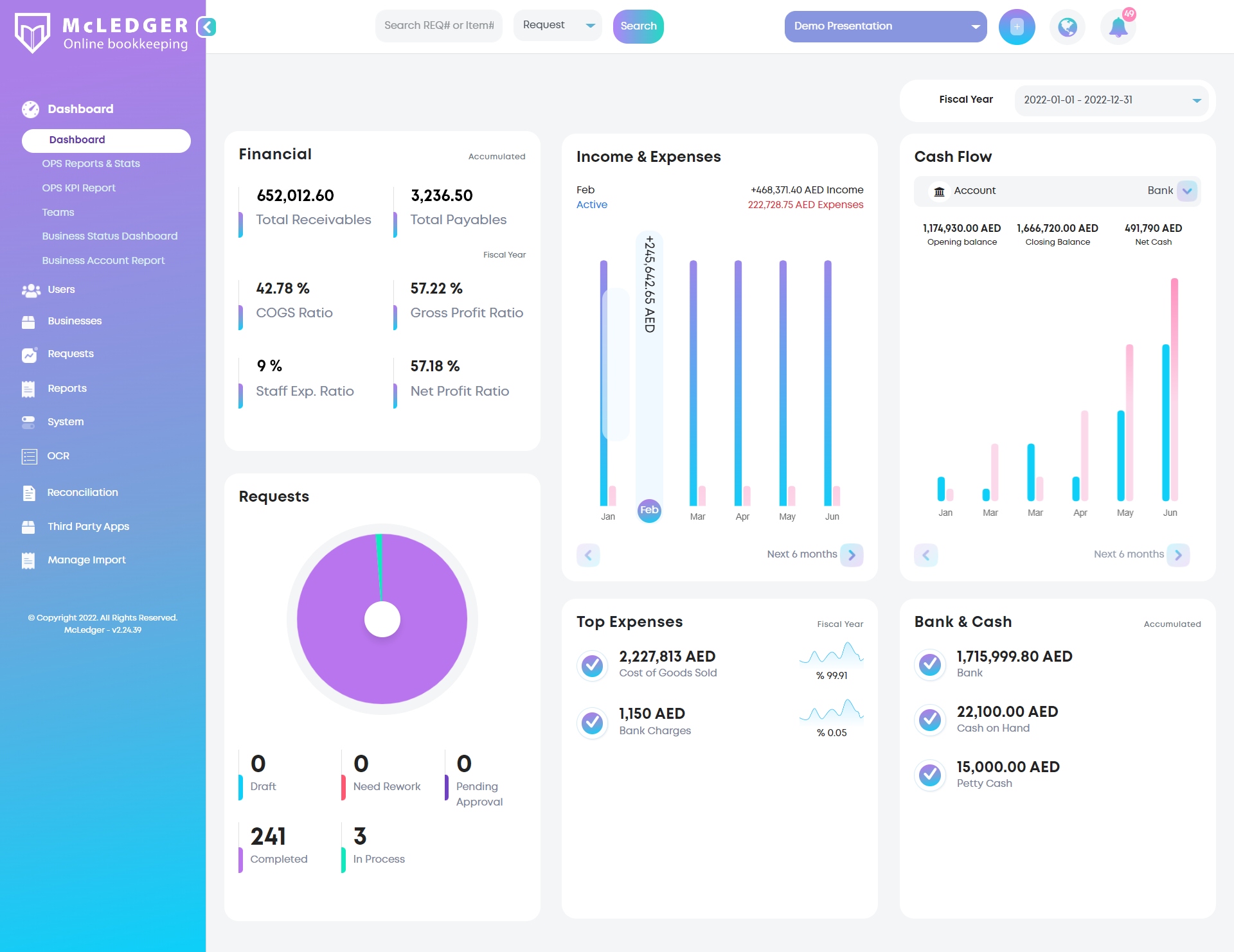The width and height of the screenshot is (1234, 952).
Task: Click the Search button
Action: [x=638, y=26]
